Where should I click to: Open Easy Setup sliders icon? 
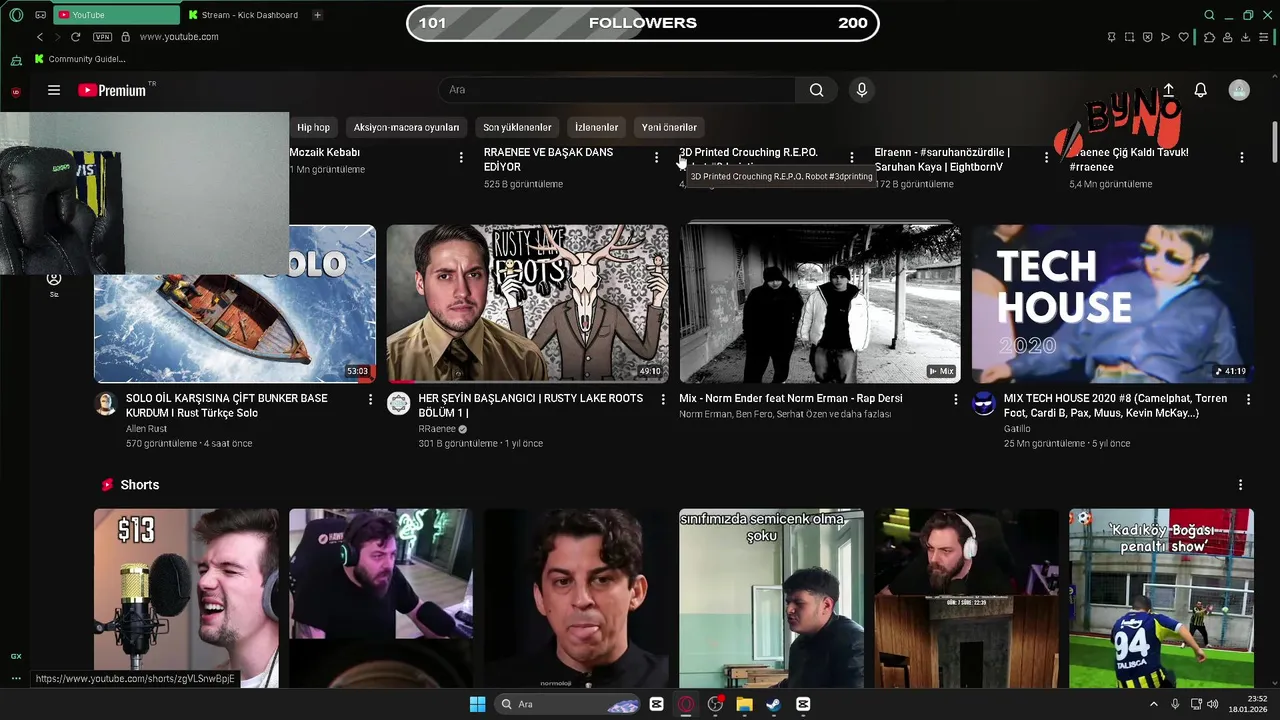(x=1265, y=37)
